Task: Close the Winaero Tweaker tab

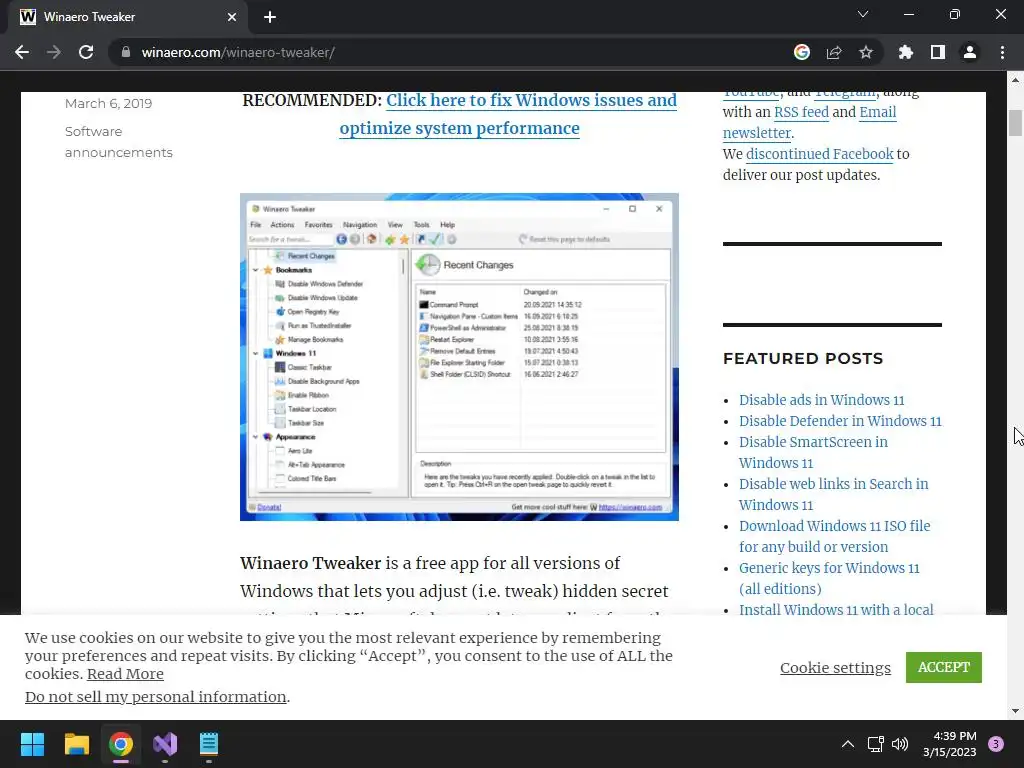Action: click(232, 17)
